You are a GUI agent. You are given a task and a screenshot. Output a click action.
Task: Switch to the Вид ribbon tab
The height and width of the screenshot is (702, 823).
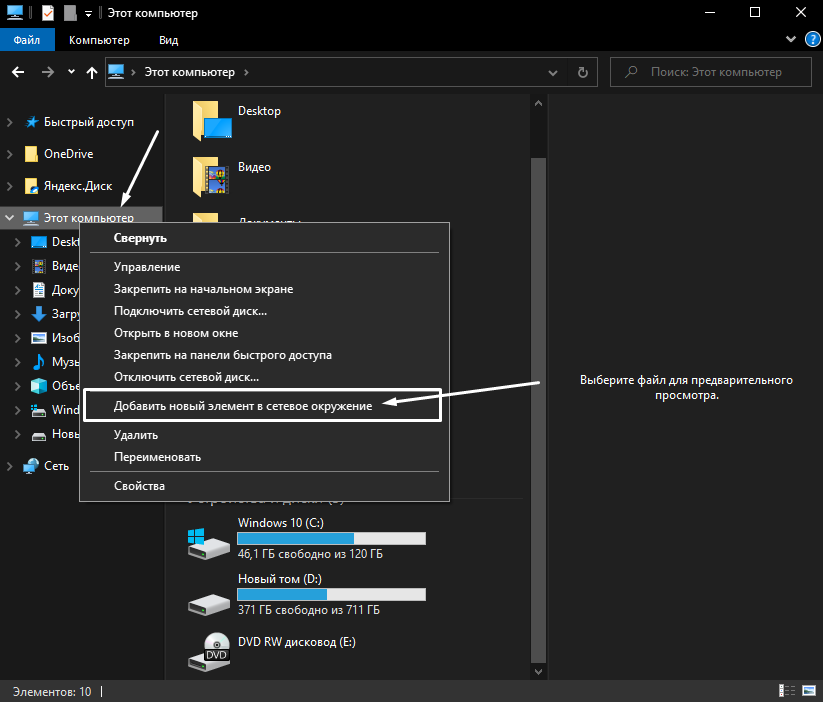pos(168,39)
